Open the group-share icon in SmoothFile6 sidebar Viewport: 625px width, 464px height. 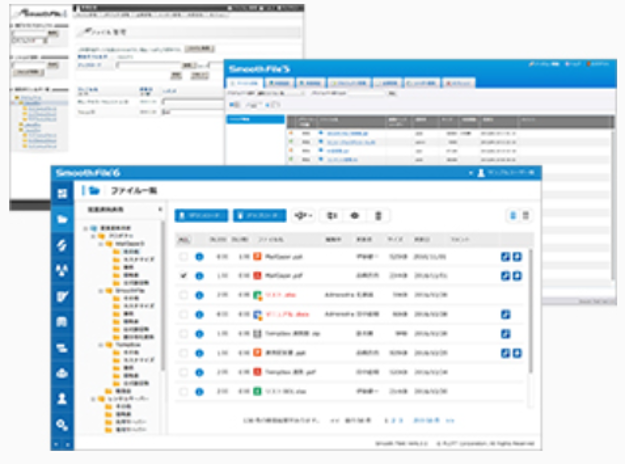point(62,271)
